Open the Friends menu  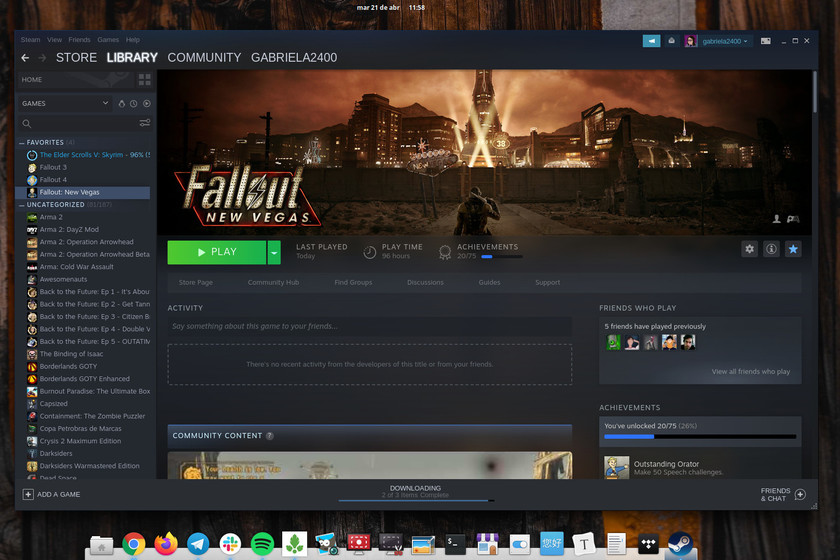point(78,40)
